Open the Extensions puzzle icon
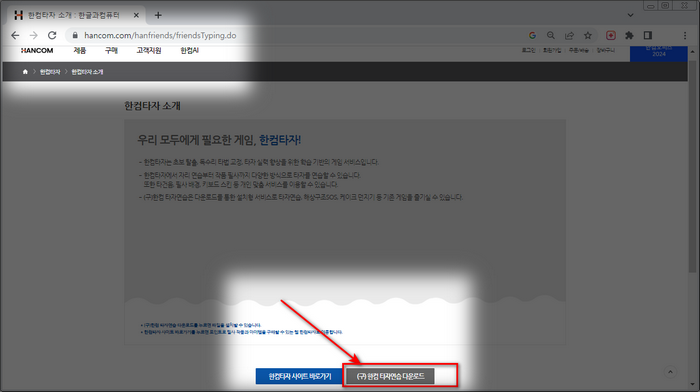 pos(629,35)
